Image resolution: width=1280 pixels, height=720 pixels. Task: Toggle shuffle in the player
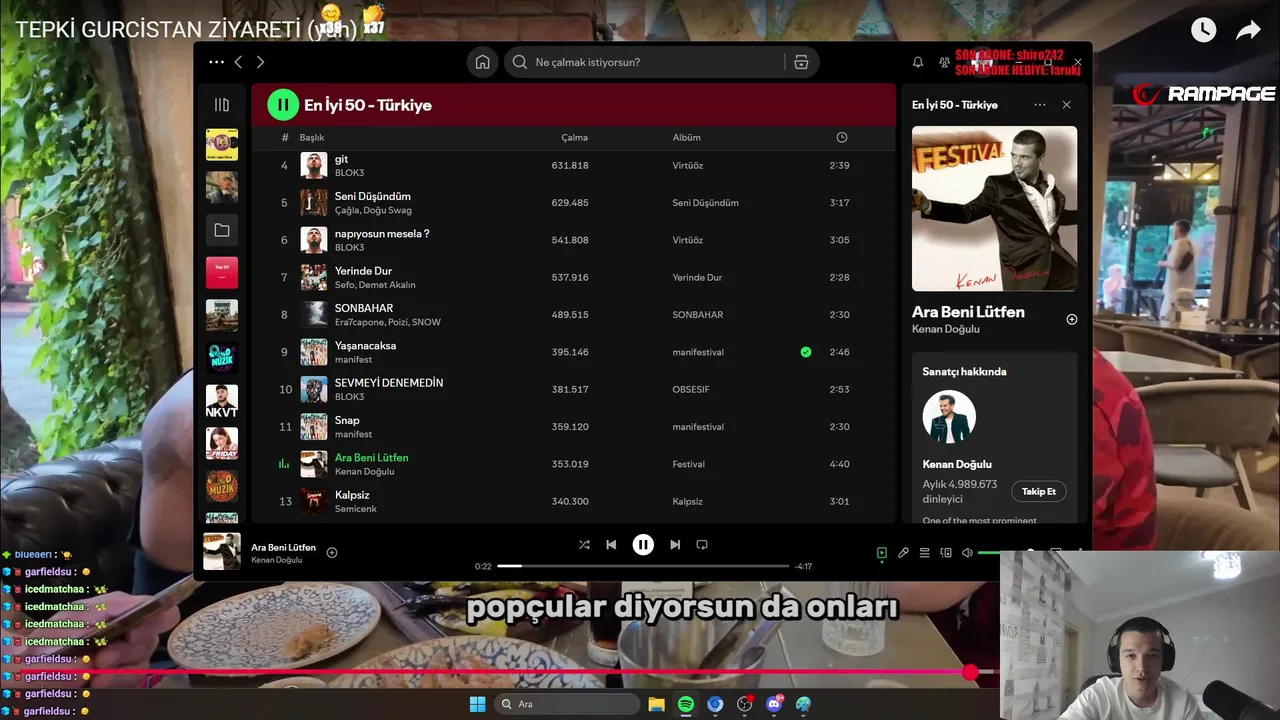point(584,545)
